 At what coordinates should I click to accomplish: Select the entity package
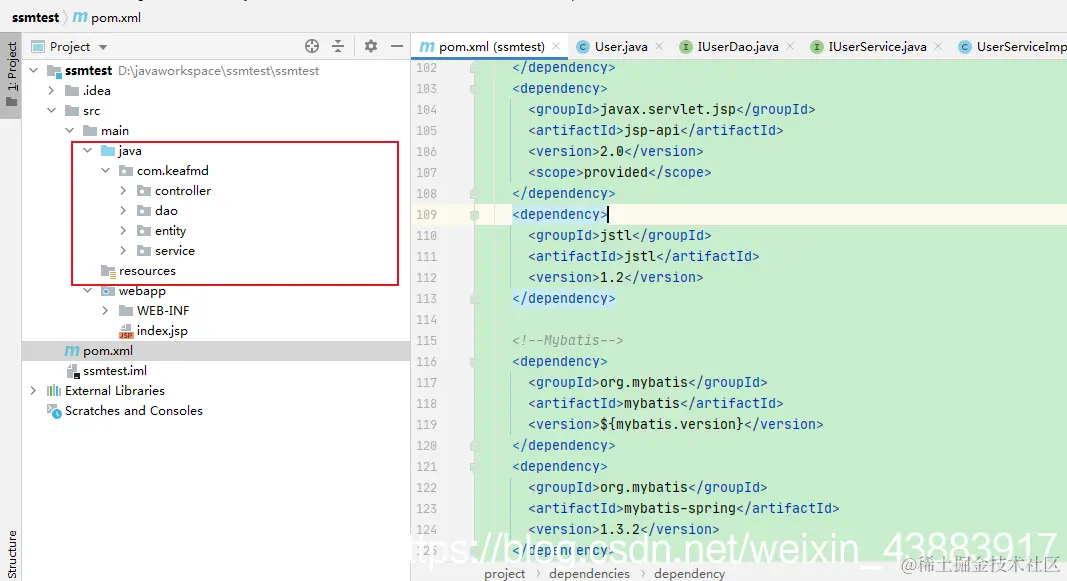(170, 231)
